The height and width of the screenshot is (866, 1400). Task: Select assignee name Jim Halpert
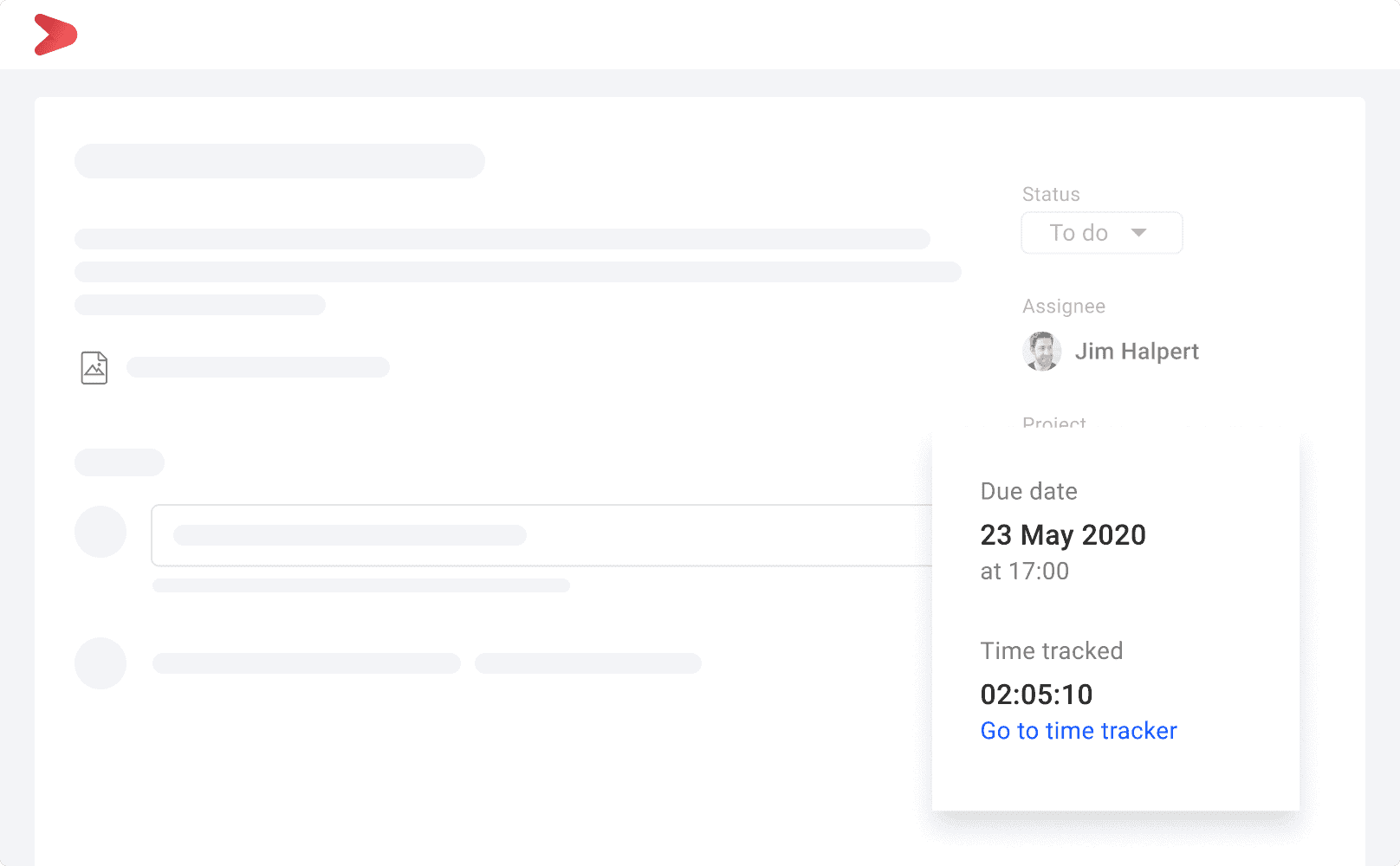[x=1137, y=352]
